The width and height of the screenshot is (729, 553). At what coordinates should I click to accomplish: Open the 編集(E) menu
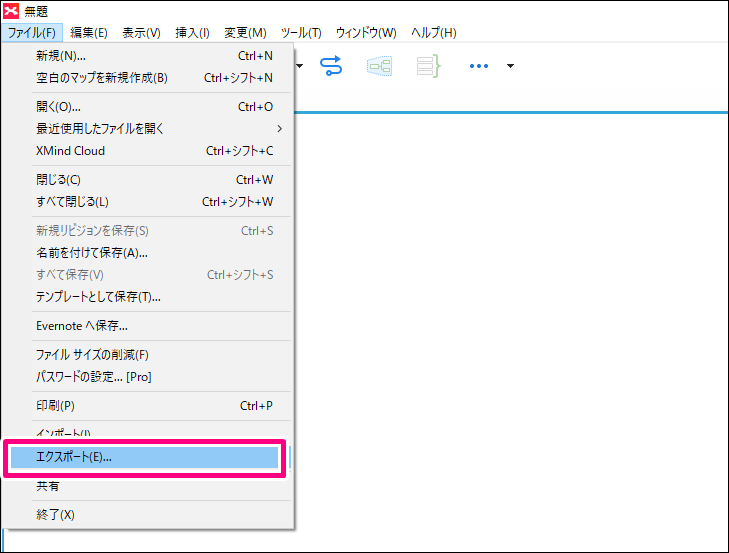click(89, 33)
